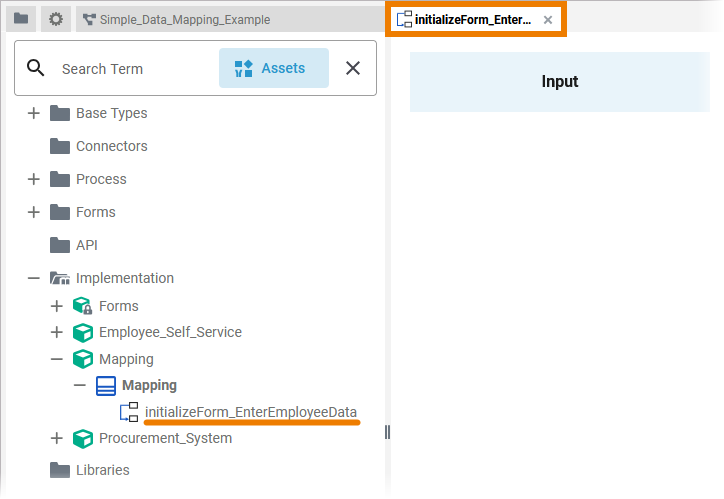The image size is (724, 499).
Task: Close the initializeForm_Enter tab
Action: click(548, 20)
